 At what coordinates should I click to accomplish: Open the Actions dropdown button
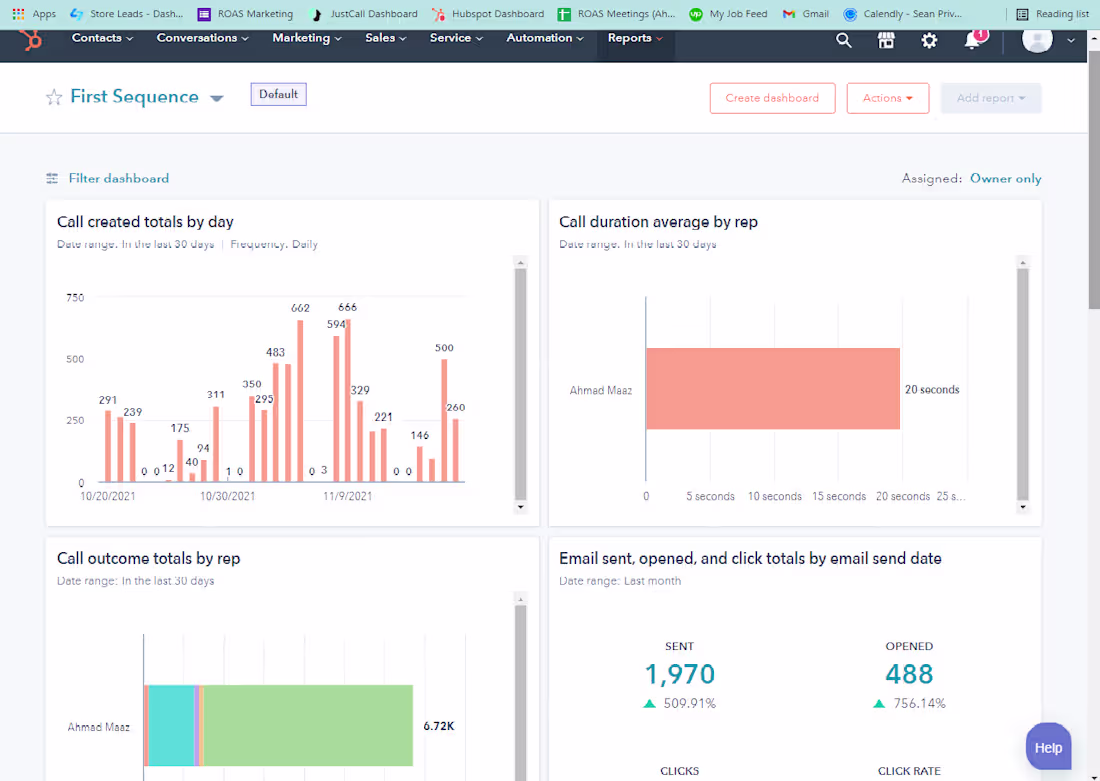pyautogui.click(x=887, y=98)
